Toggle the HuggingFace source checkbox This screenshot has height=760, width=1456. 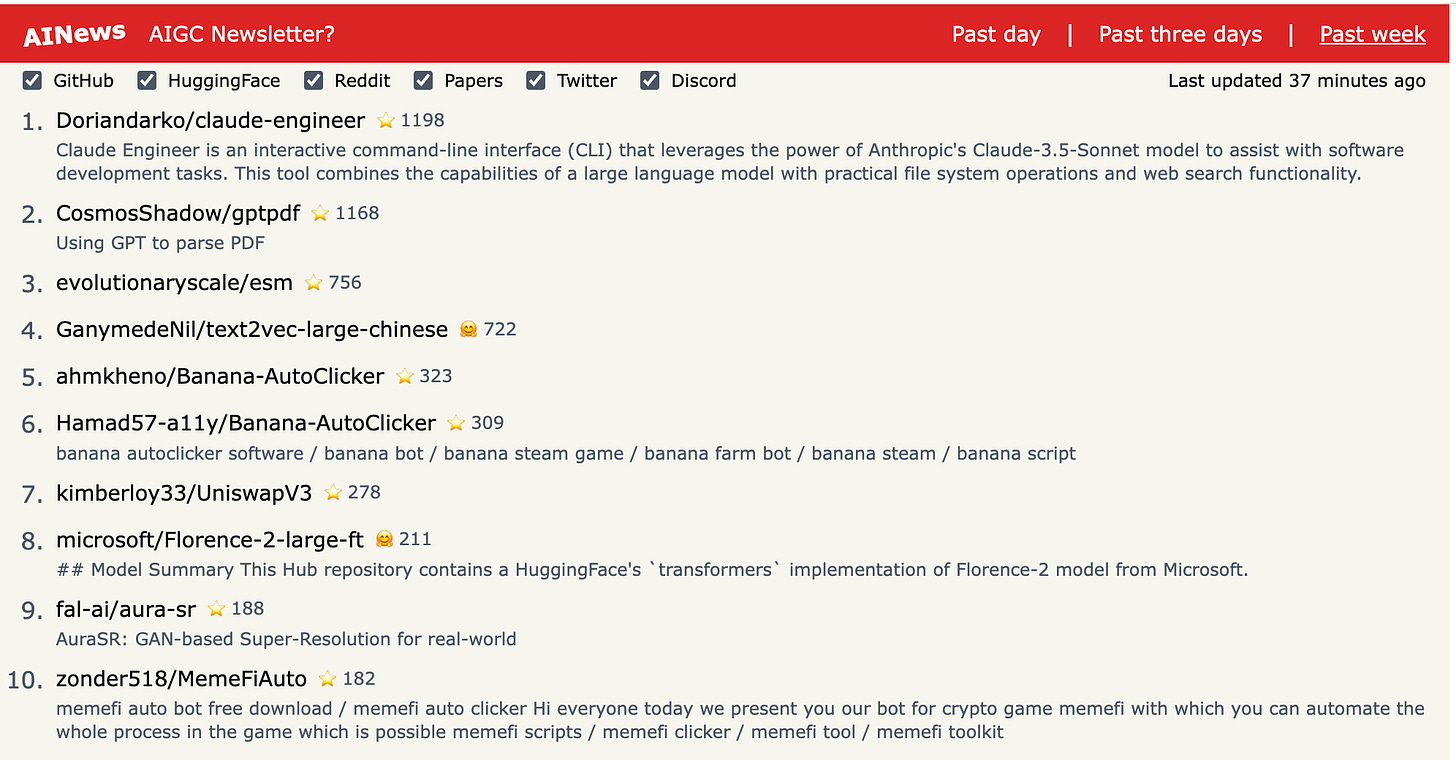147,81
